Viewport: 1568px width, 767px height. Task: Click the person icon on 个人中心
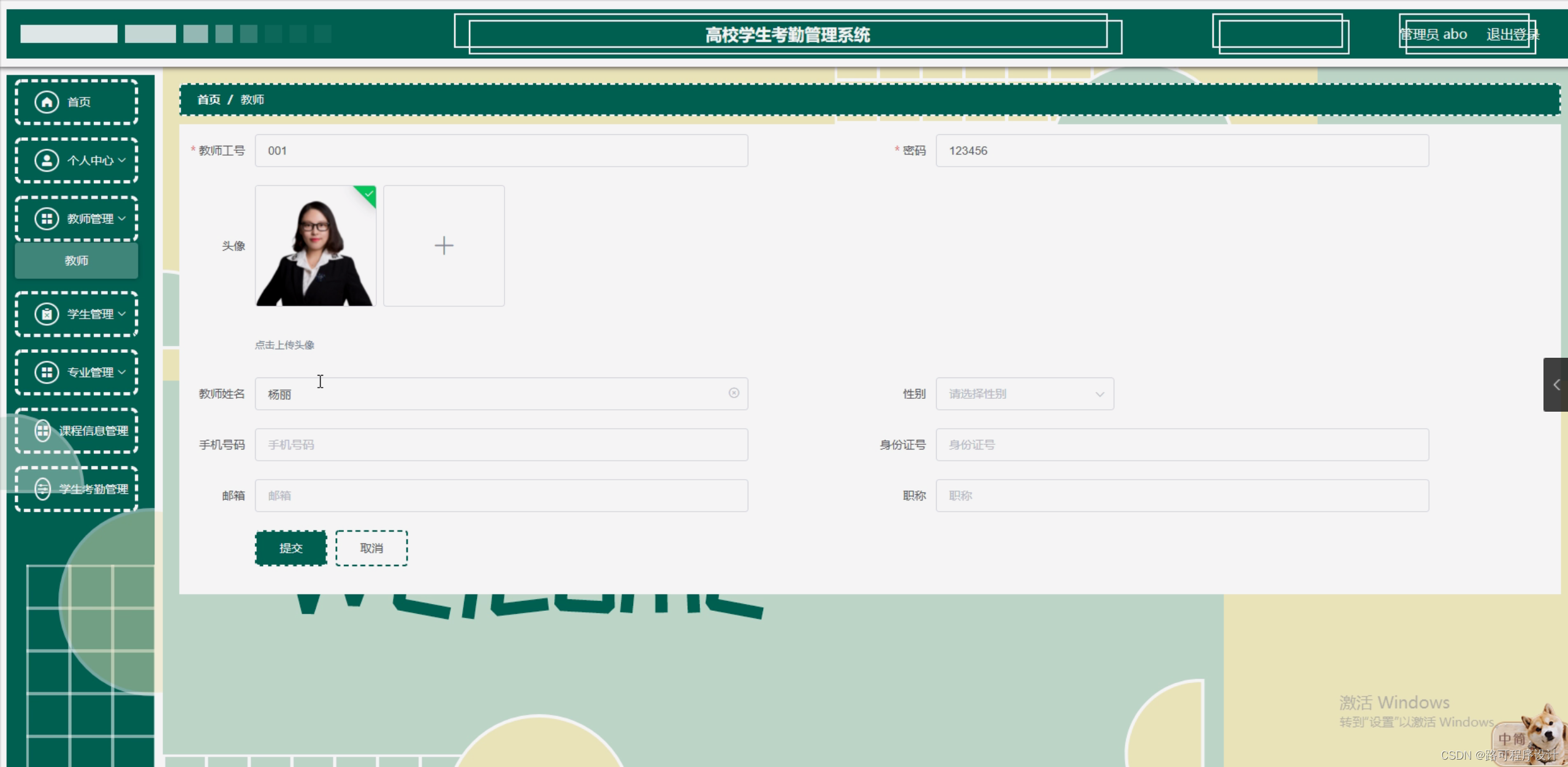pos(47,161)
